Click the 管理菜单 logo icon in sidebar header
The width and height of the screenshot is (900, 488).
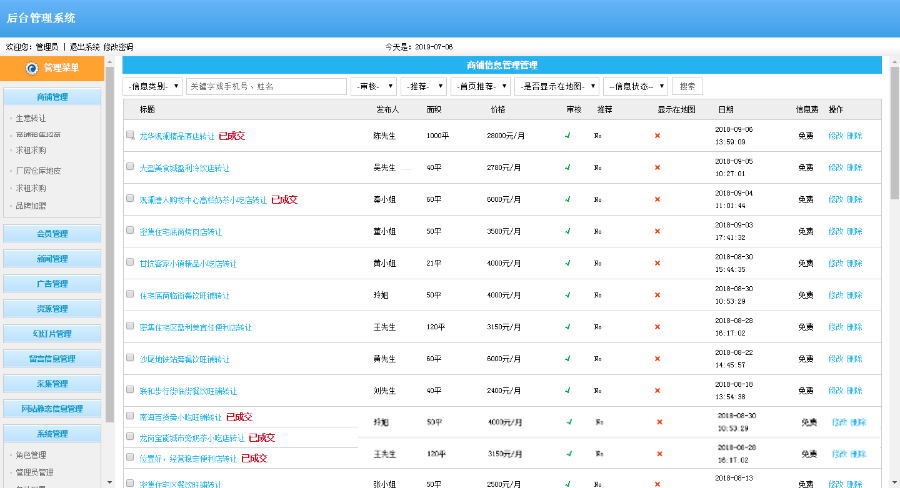point(32,68)
